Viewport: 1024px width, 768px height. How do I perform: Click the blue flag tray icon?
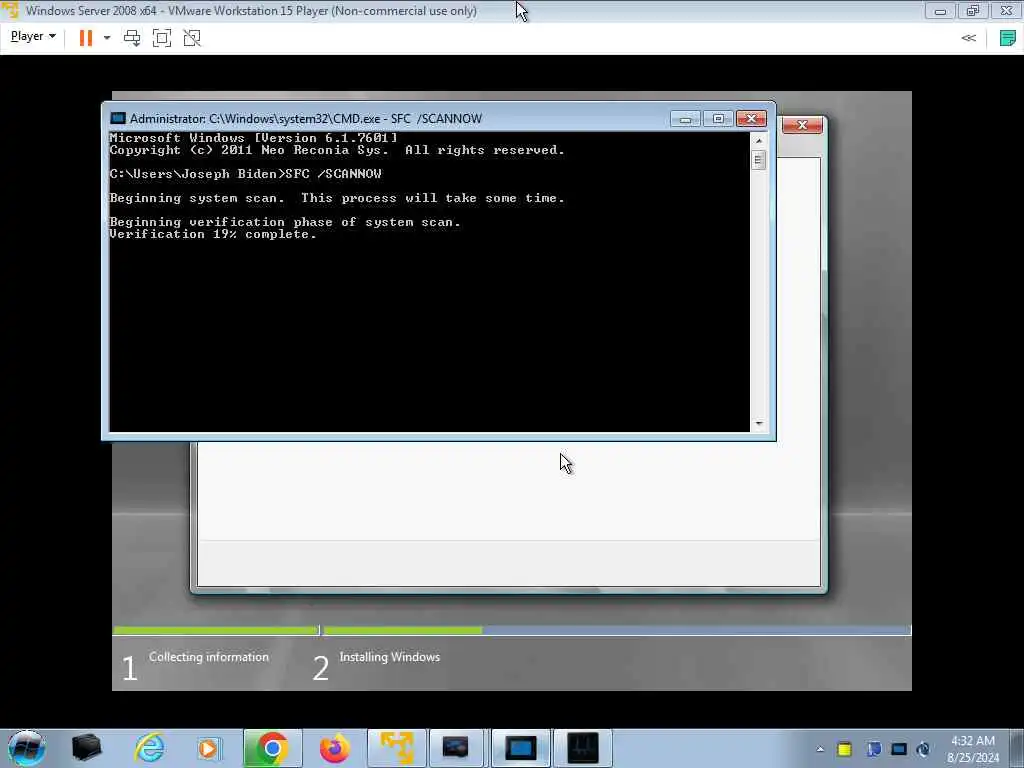pos(873,749)
